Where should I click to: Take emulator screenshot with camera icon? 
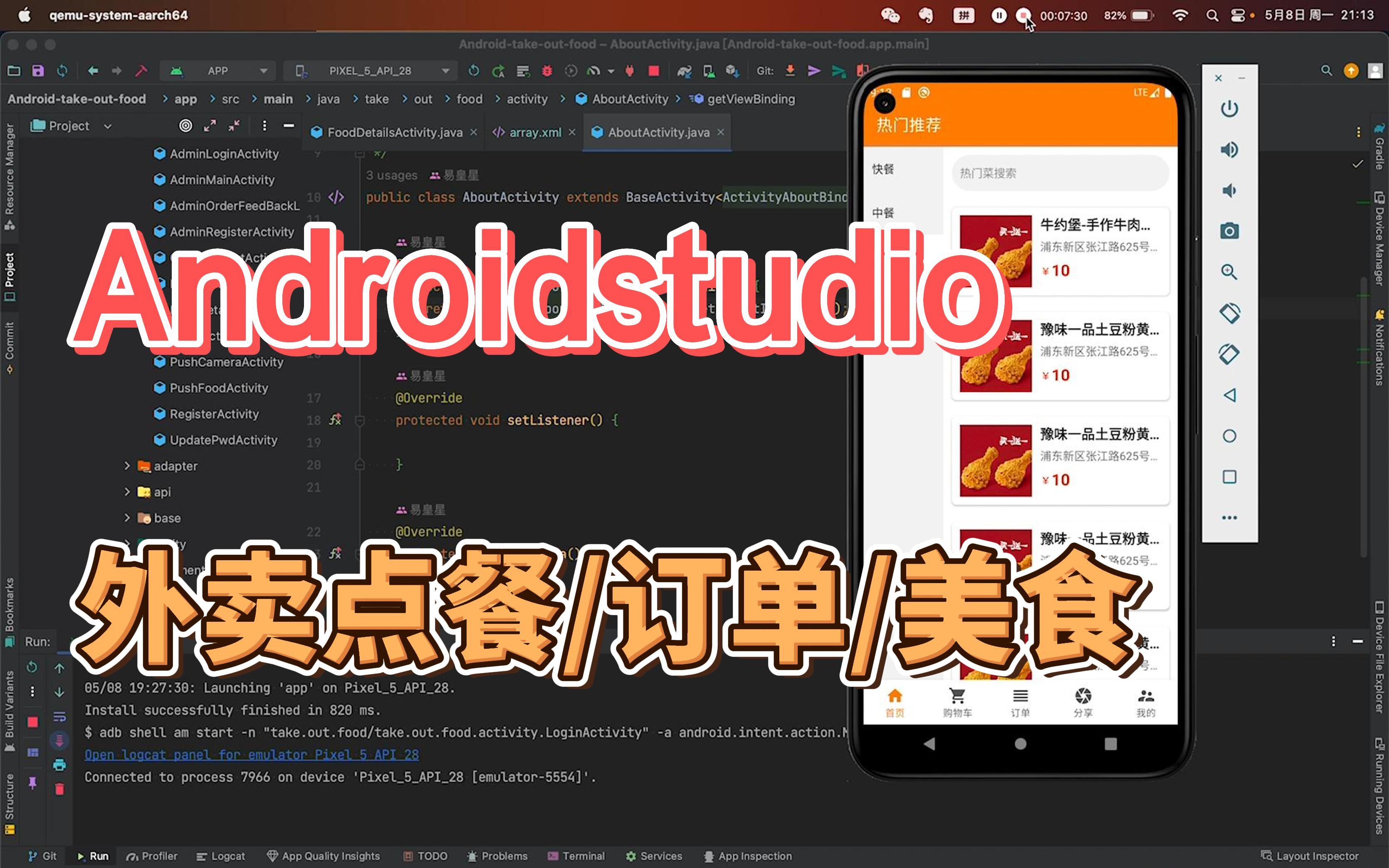[x=1229, y=231]
